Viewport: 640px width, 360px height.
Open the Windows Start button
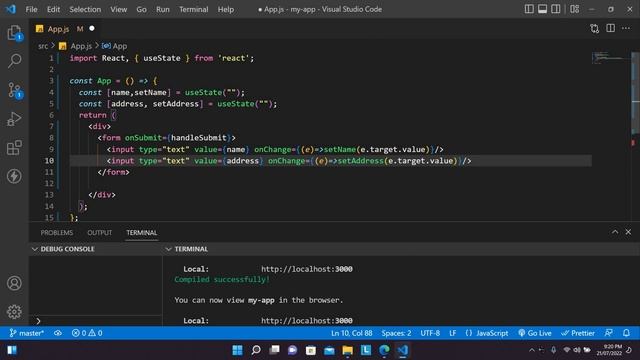pyautogui.click(x=237, y=350)
